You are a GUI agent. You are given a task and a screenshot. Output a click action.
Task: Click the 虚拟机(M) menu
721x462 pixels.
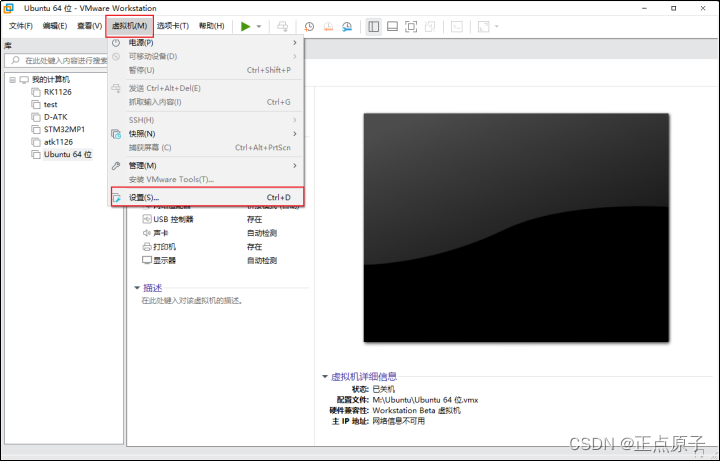point(129,26)
